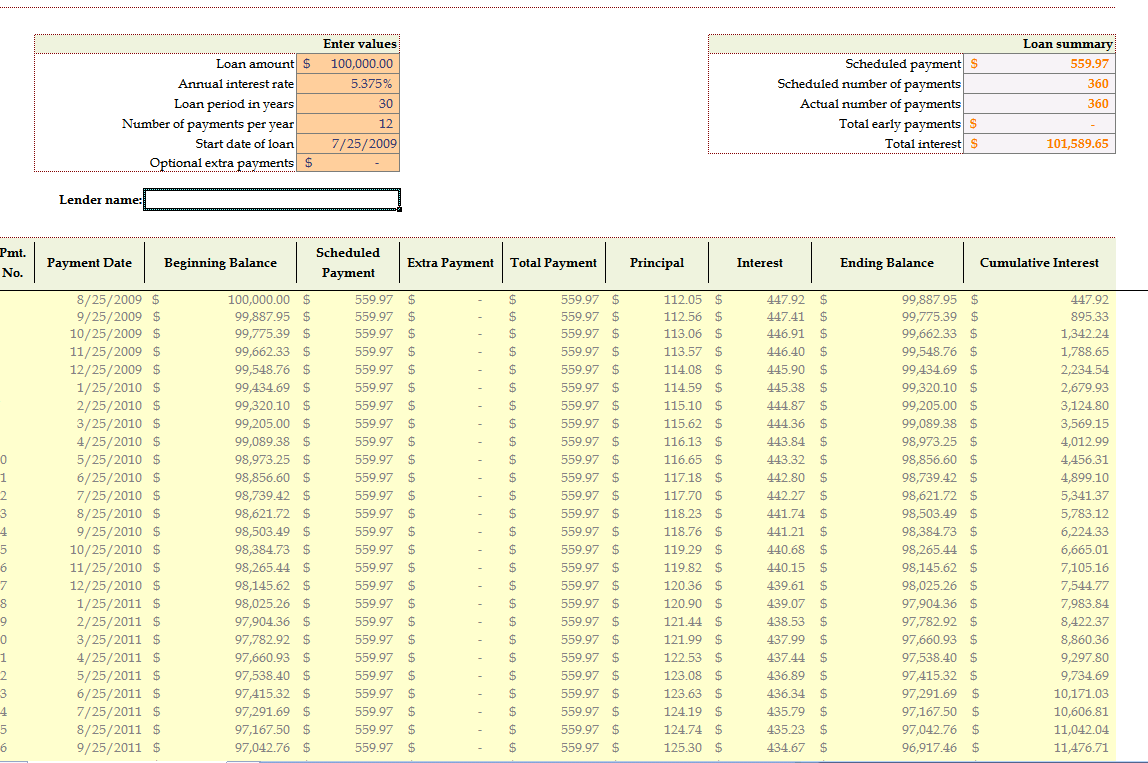Select the Scheduled payment summary value
Image resolution: width=1148 pixels, height=763 pixels.
tap(1040, 64)
